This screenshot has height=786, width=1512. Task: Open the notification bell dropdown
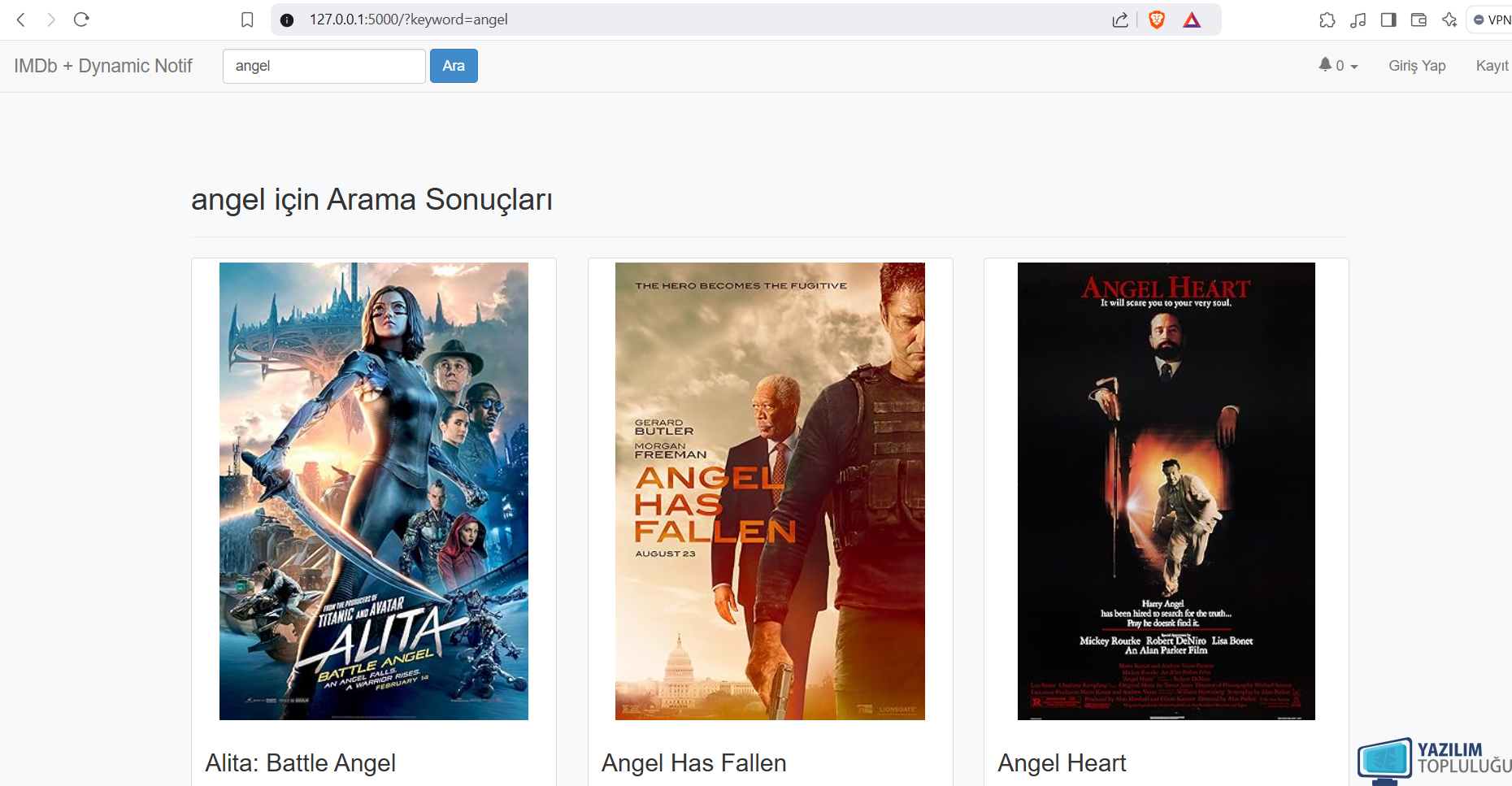1338,65
